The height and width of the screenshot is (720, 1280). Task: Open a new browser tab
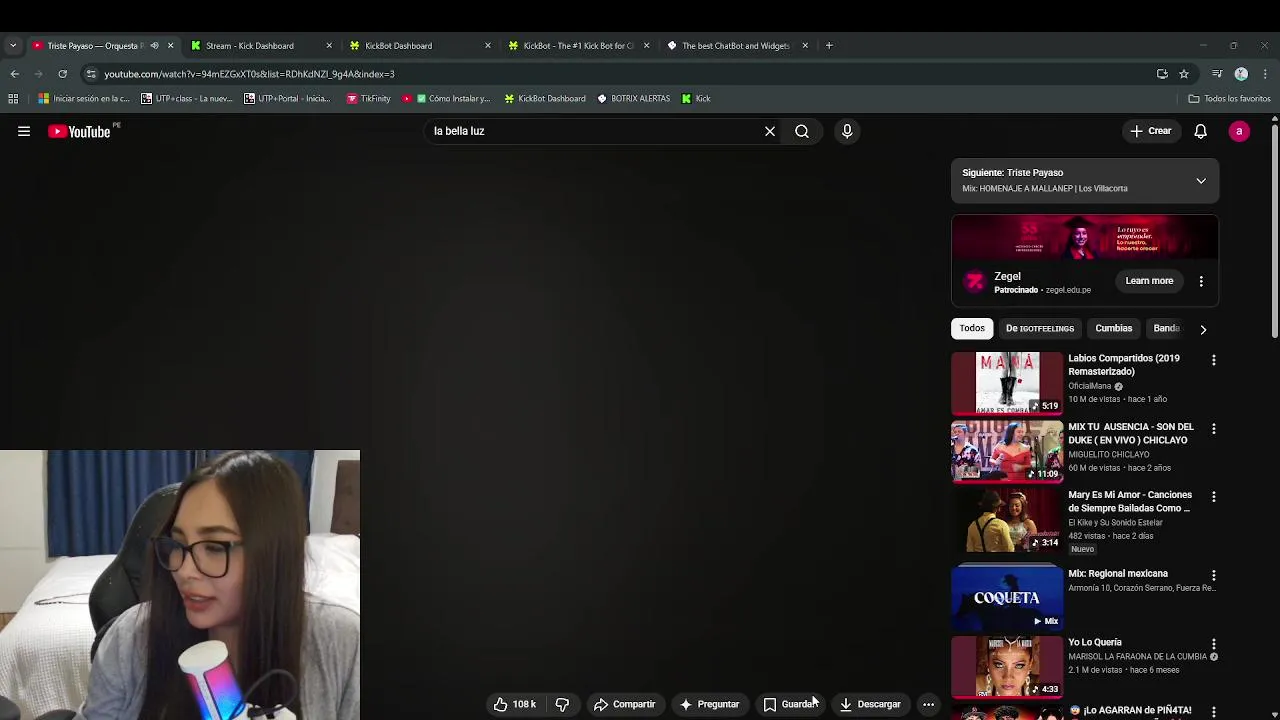pos(829,45)
